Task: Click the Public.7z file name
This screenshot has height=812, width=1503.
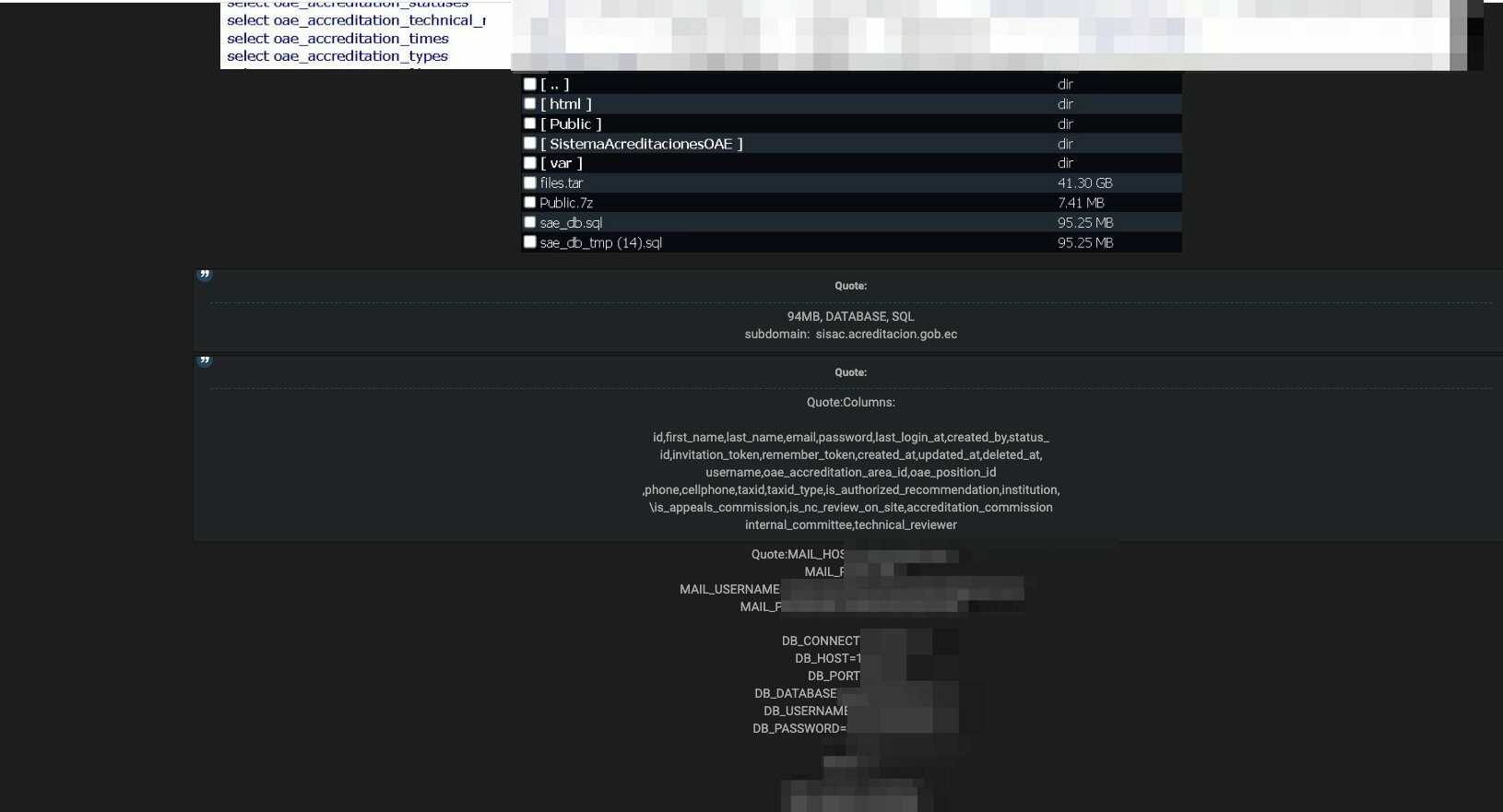Action: coord(566,203)
